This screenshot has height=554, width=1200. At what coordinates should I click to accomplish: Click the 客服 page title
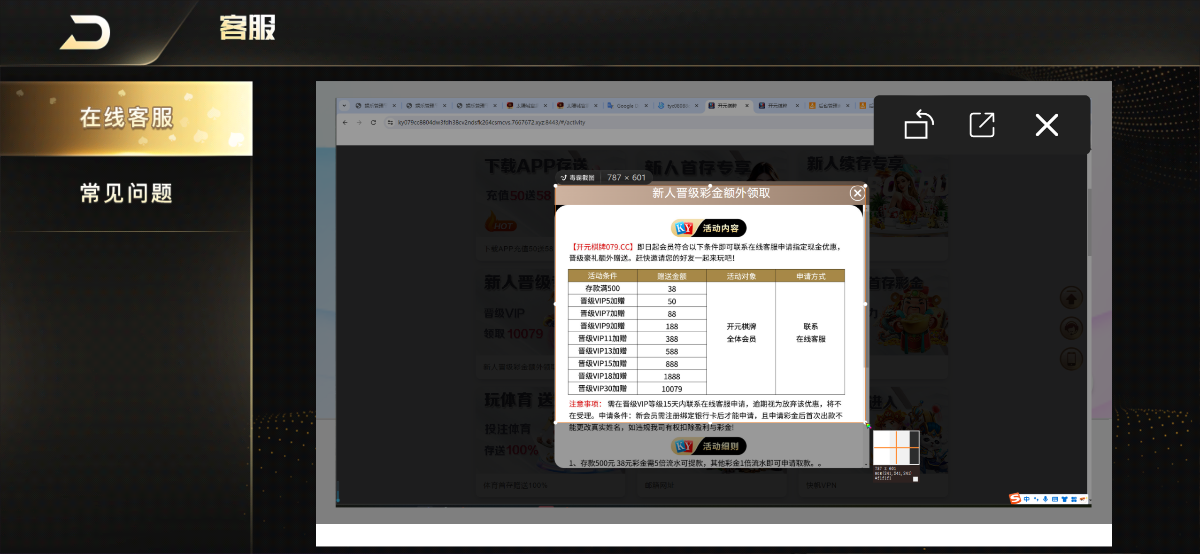click(x=247, y=29)
